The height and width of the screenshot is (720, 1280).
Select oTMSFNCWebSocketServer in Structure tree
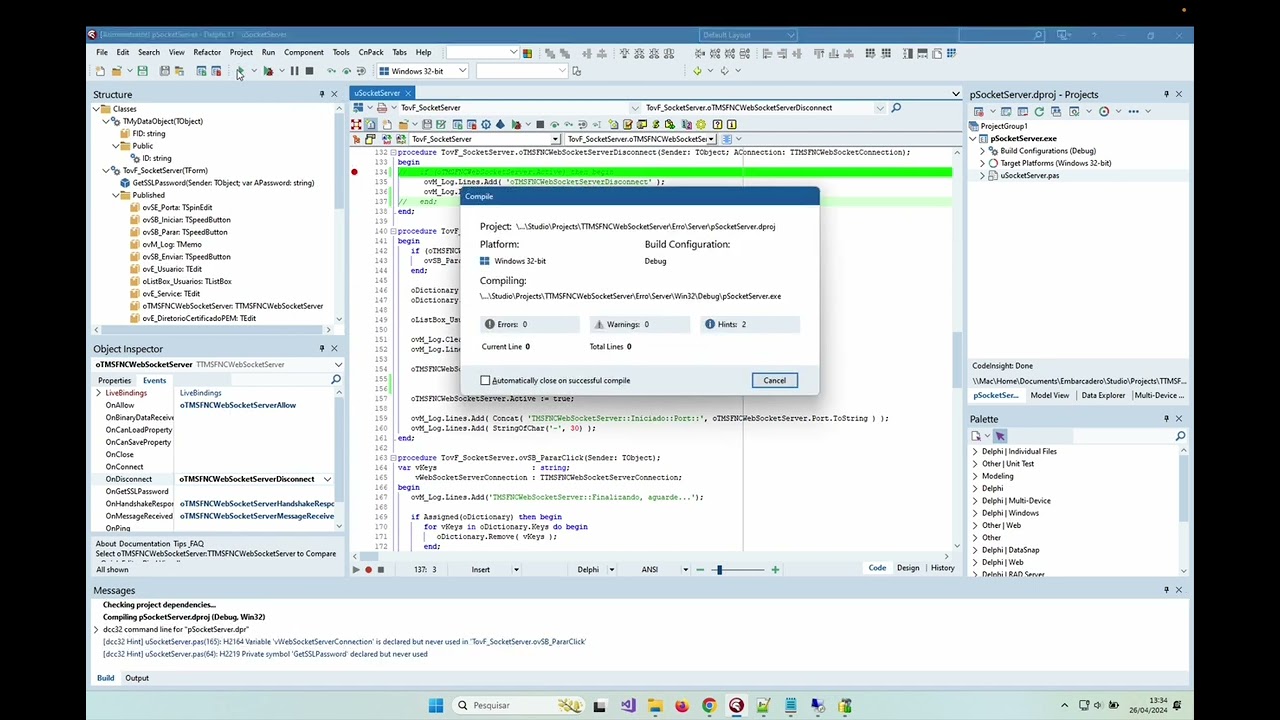[x=232, y=306]
